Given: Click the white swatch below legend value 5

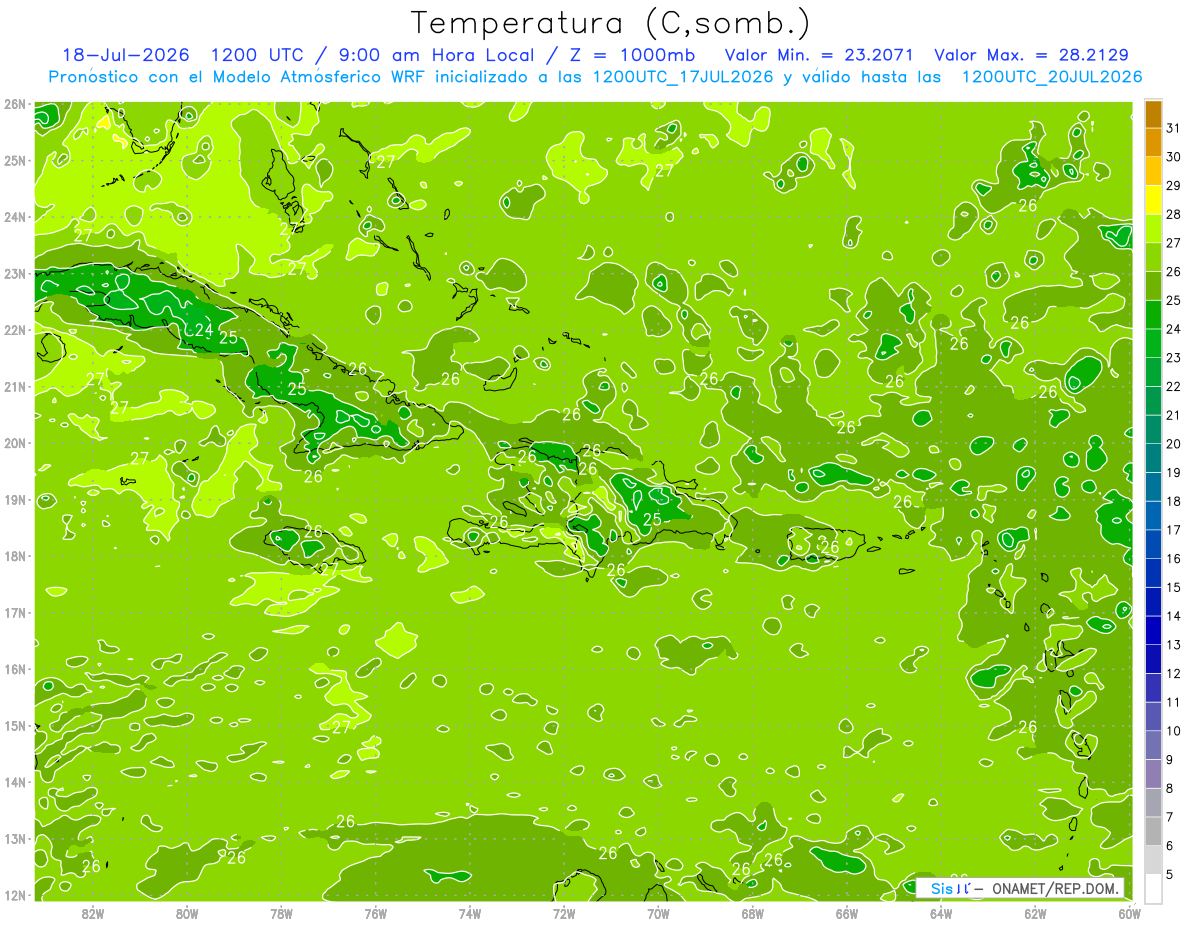Looking at the screenshot, I should (1153, 888).
